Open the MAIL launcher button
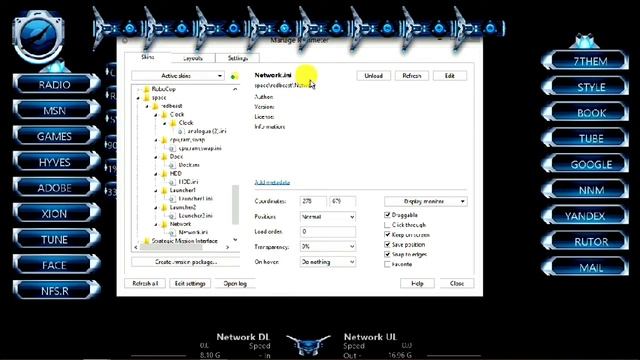Screen dimensions: 640x360 (586, 267)
